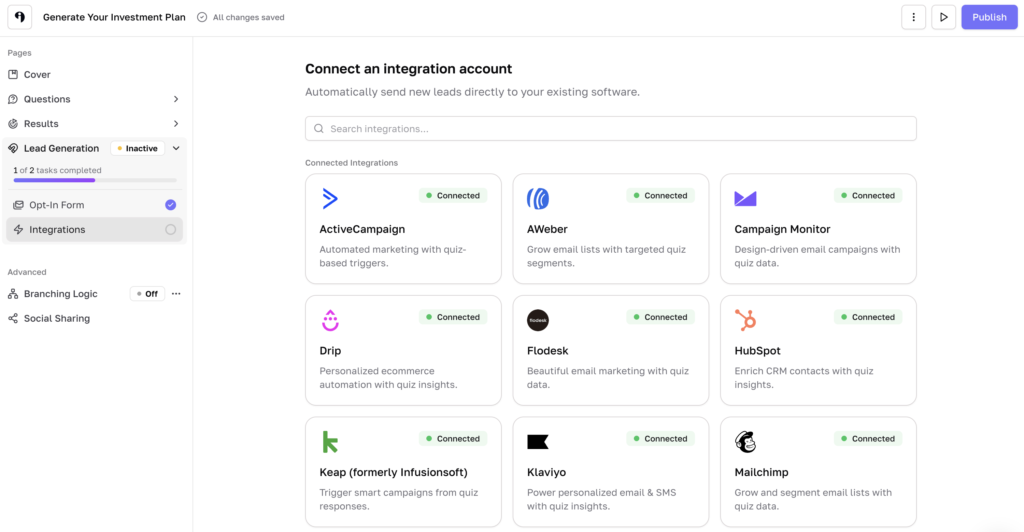Expand the Results chevron
Screen dimensions: 1024x532
pos(176,123)
